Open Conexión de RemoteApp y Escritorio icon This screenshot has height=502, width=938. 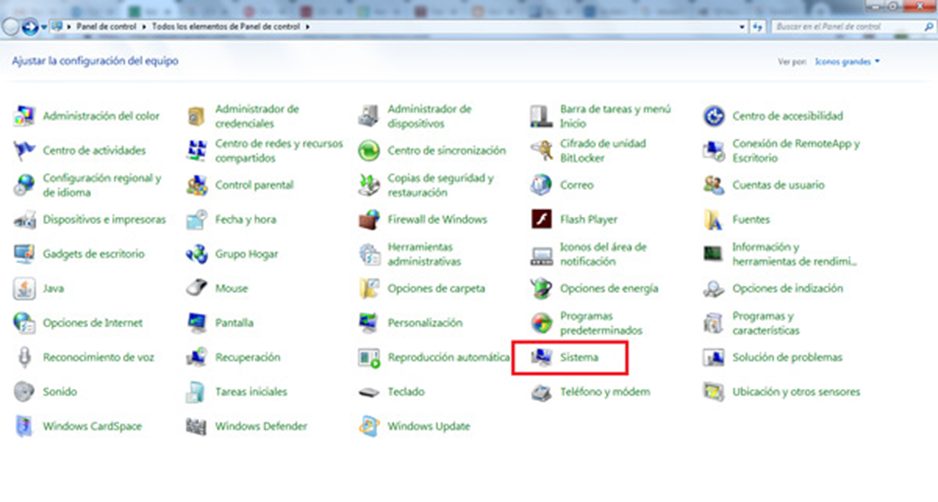coord(714,150)
